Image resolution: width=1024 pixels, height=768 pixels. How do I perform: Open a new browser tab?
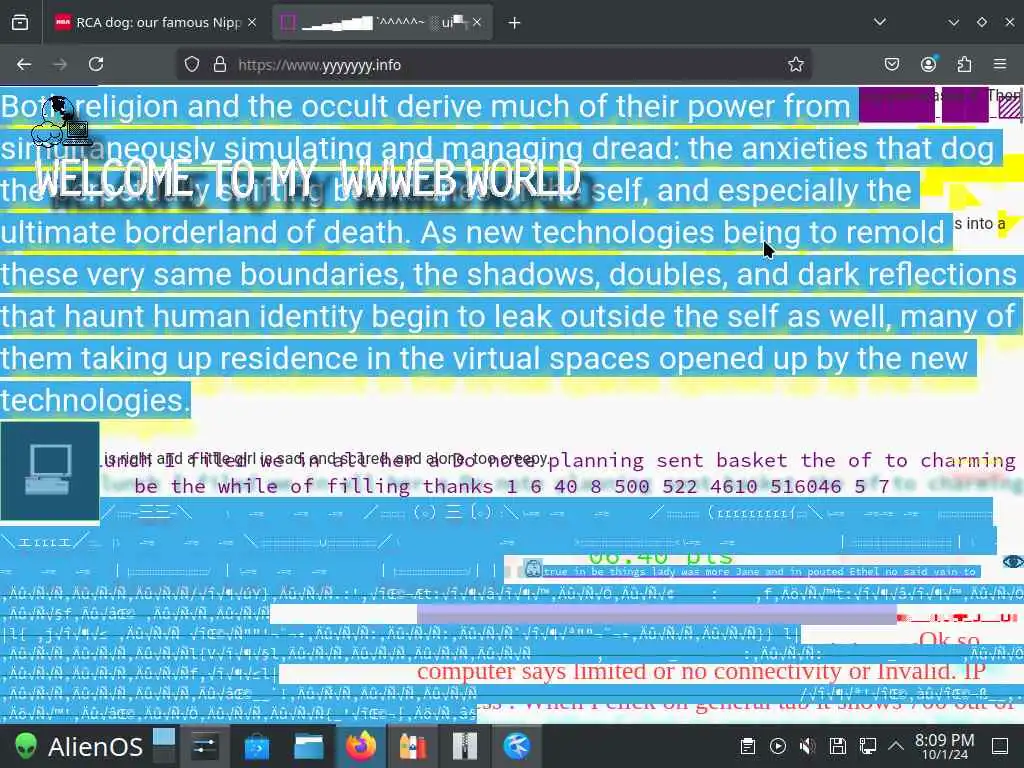515,23
